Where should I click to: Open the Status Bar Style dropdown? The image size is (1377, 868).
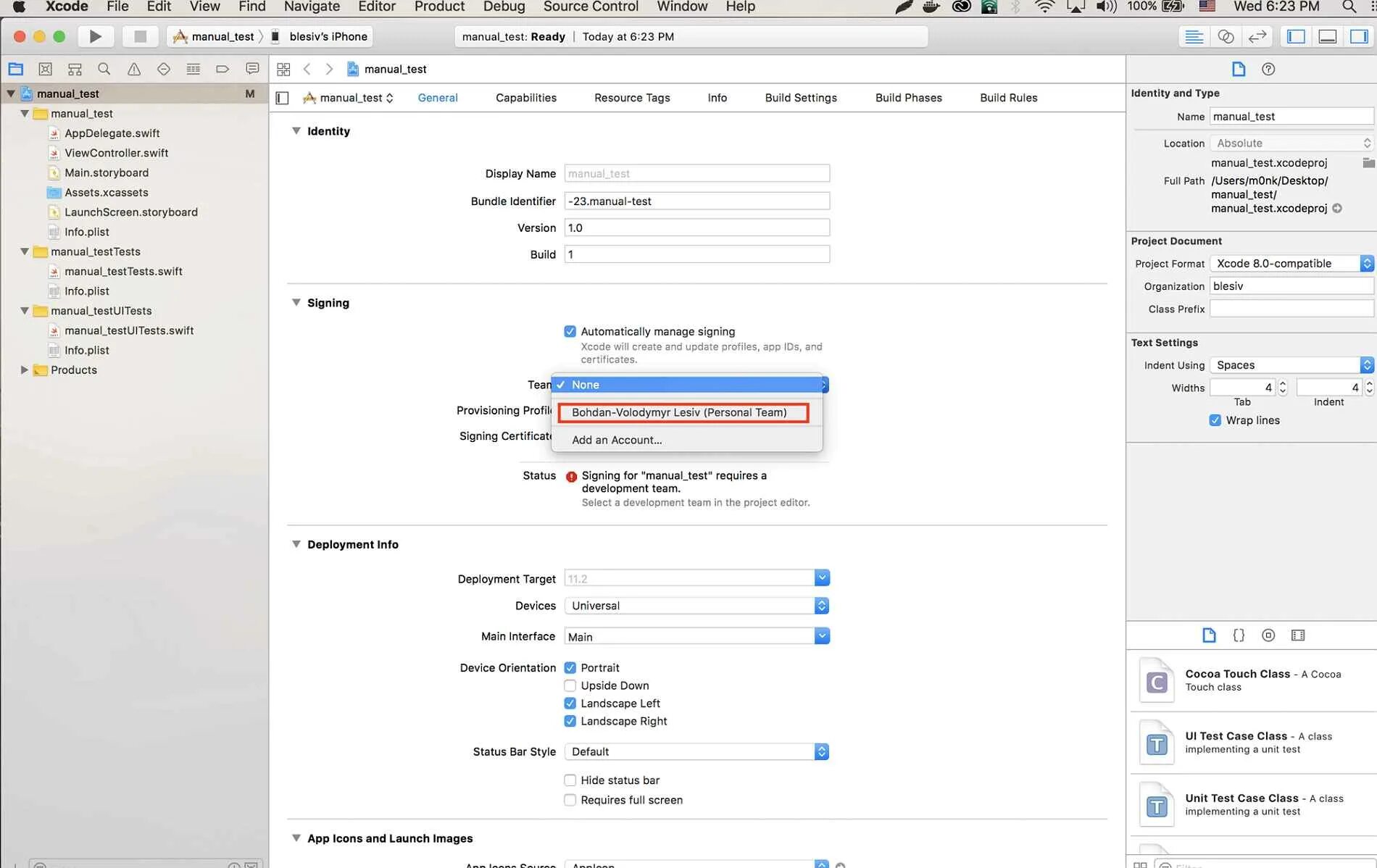(820, 751)
